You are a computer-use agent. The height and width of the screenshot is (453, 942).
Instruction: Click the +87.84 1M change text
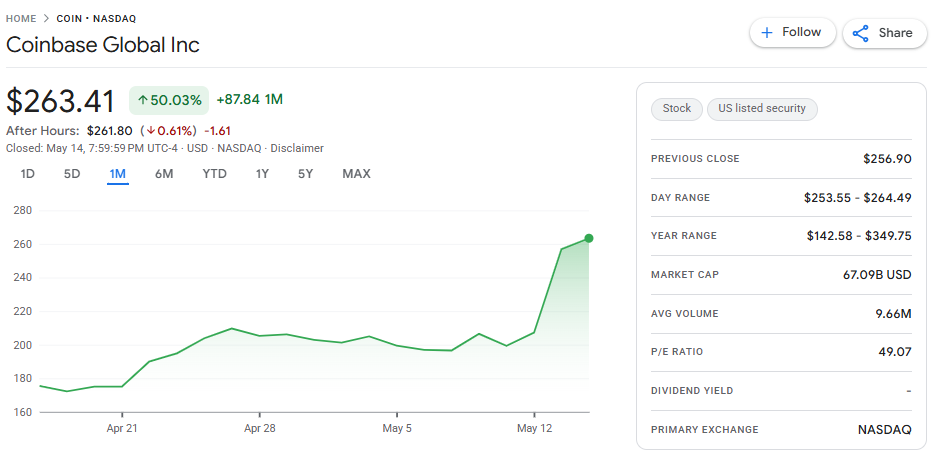pos(249,100)
